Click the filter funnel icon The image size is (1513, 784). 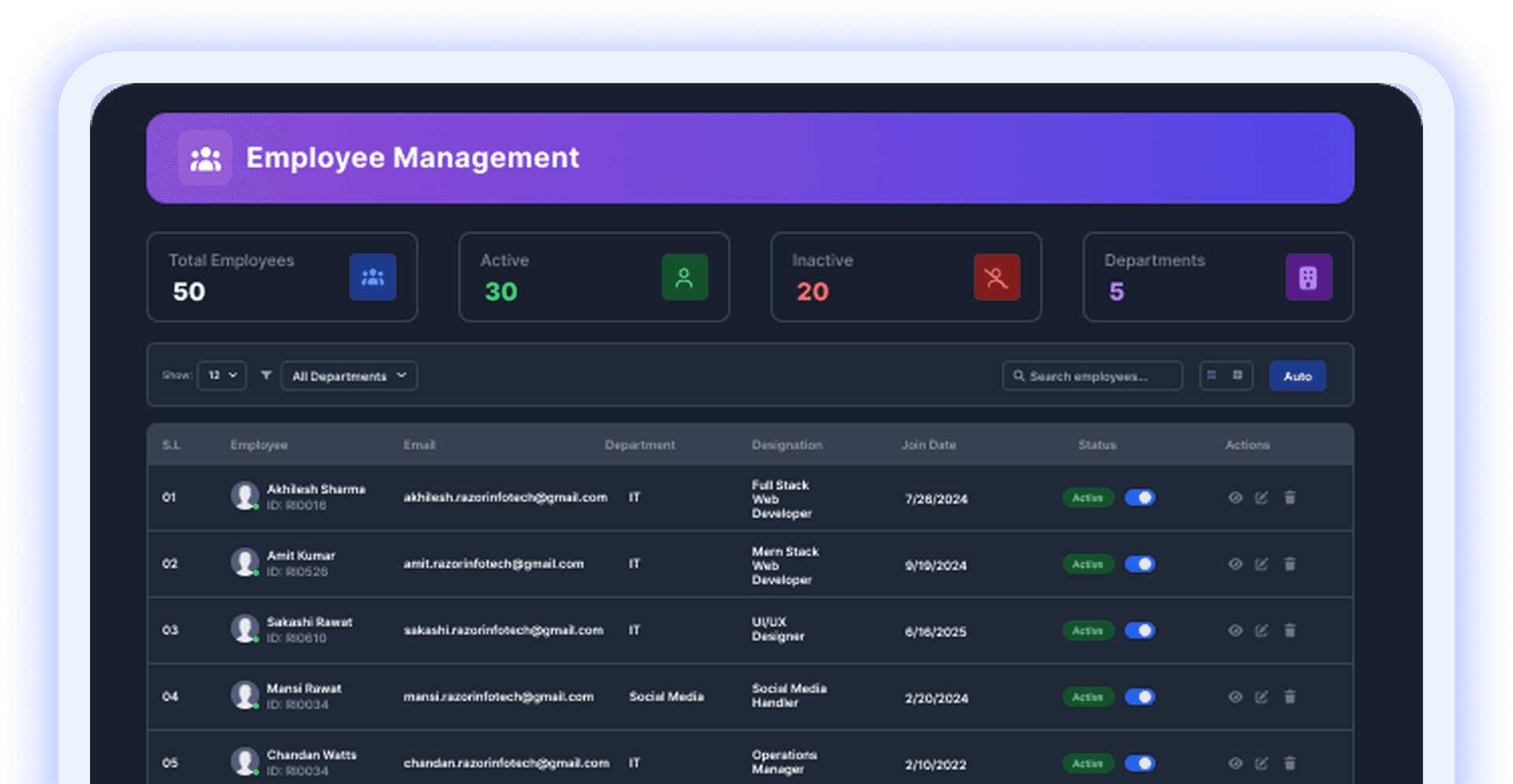[266, 376]
